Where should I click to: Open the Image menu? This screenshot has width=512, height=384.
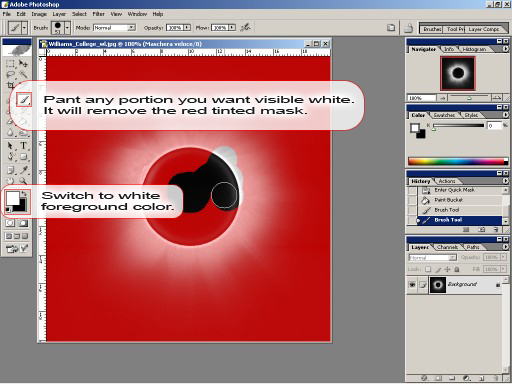[x=39, y=14]
